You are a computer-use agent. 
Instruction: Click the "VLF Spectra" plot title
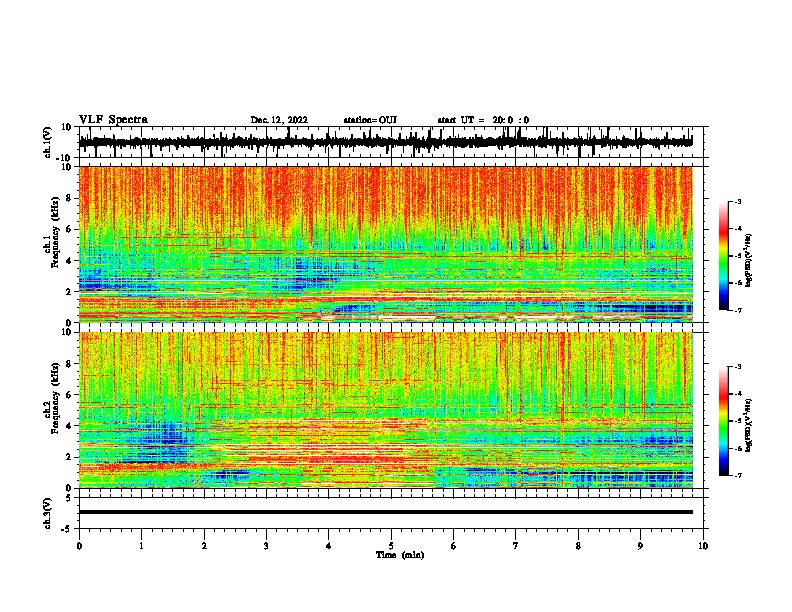pos(113,120)
